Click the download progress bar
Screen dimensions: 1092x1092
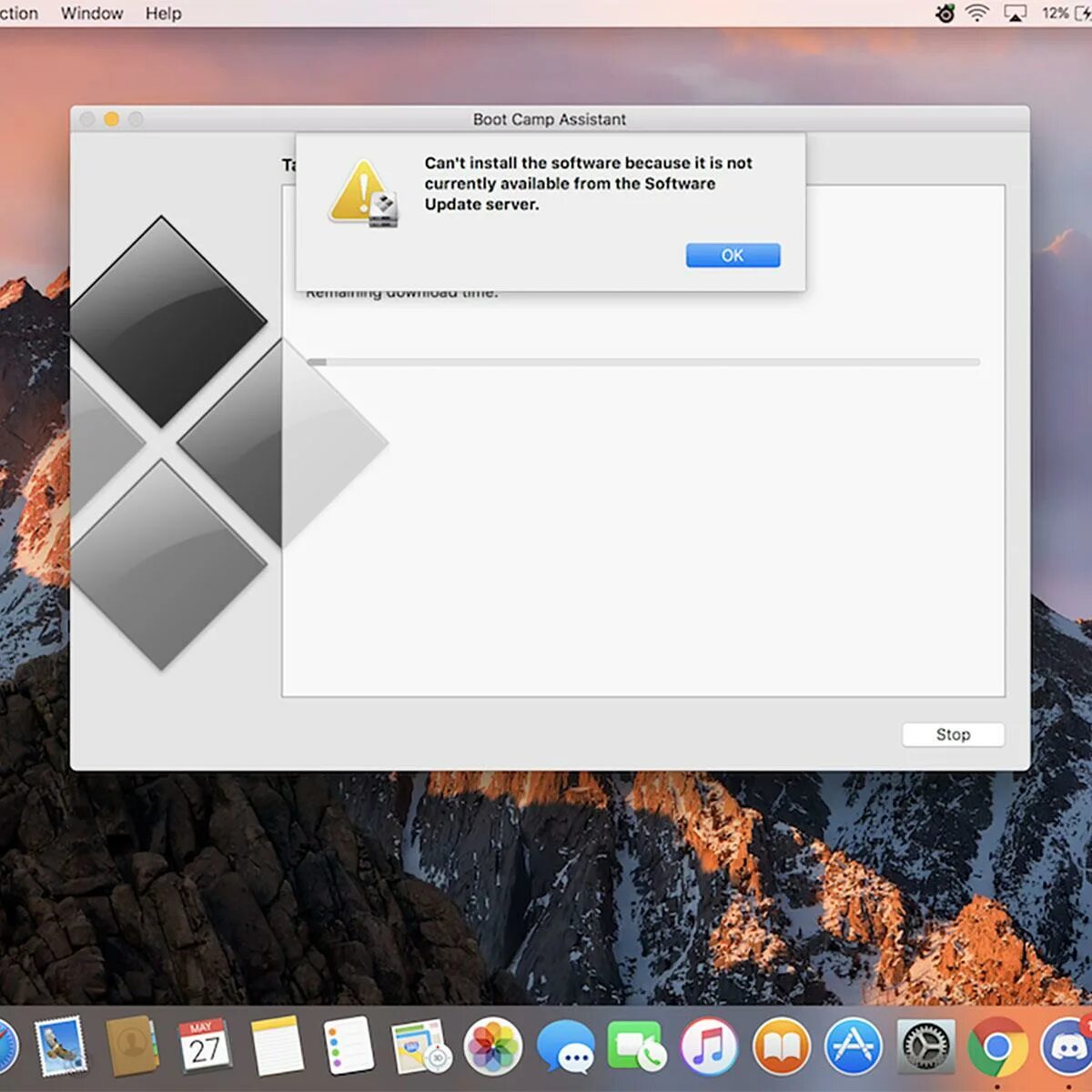pyautogui.click(x=643, y=362)
